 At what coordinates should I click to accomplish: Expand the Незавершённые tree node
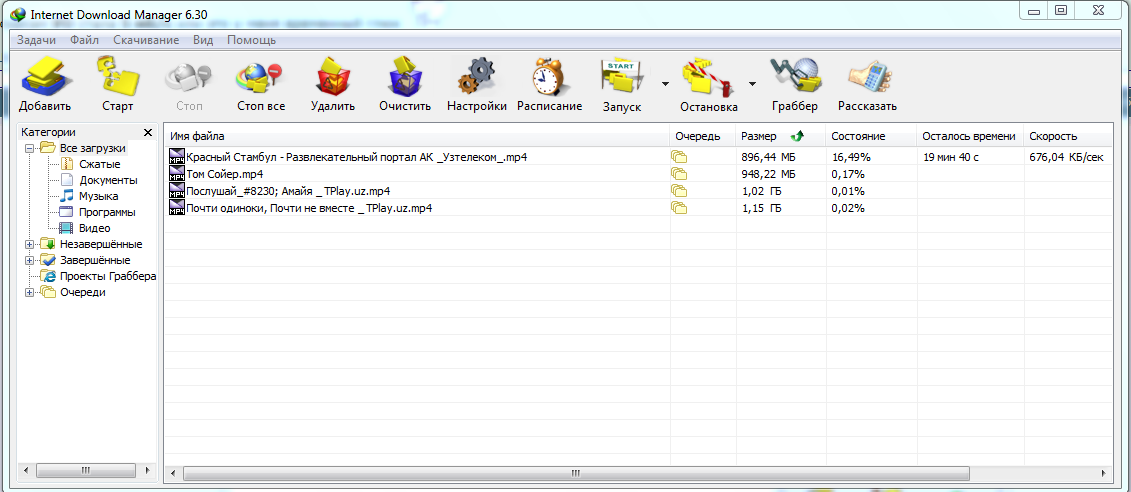pyautogui.click(x=30, y=244)
